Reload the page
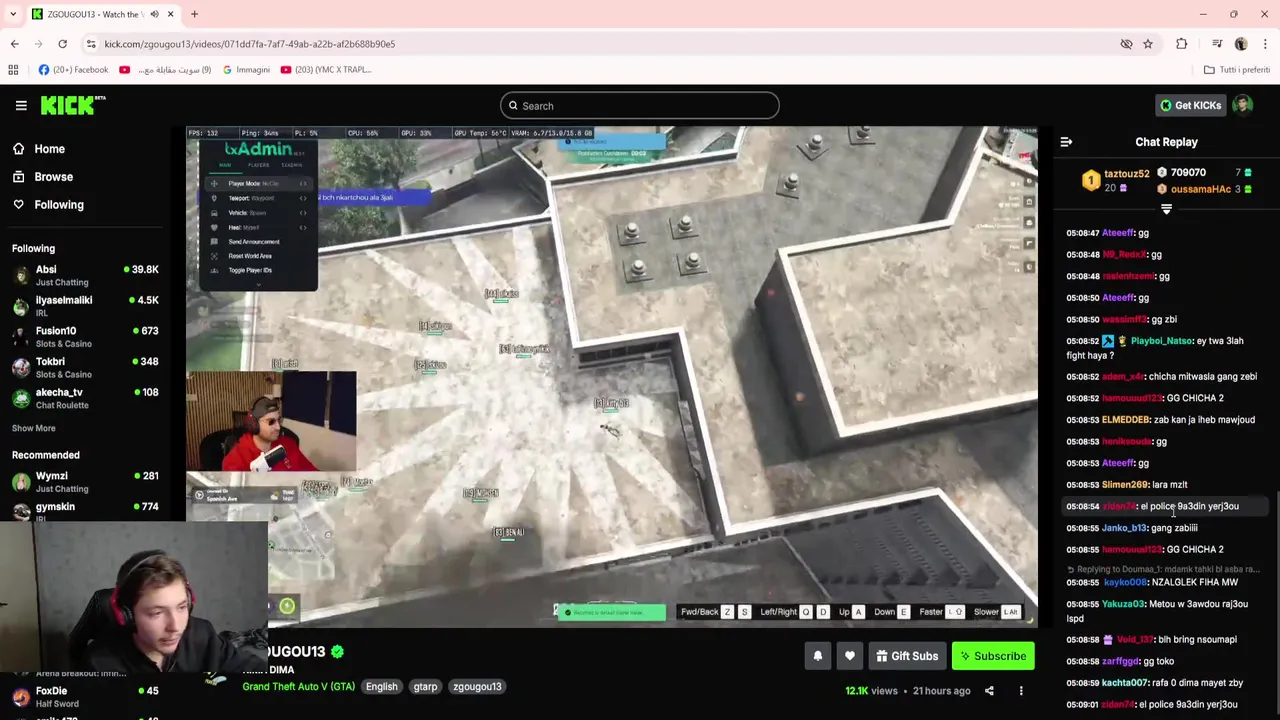This screenshot has width=1280, height=720. (62, 44)
